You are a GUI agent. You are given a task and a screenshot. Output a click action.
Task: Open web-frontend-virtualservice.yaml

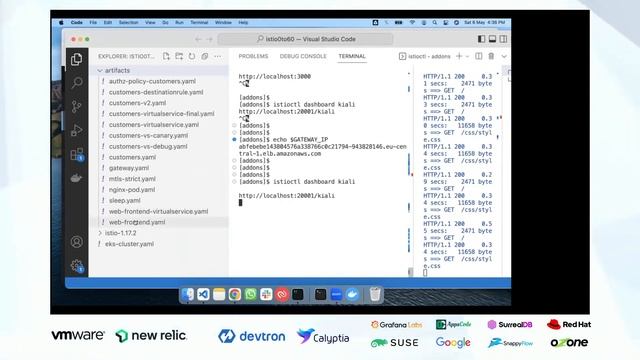[159, 211]
